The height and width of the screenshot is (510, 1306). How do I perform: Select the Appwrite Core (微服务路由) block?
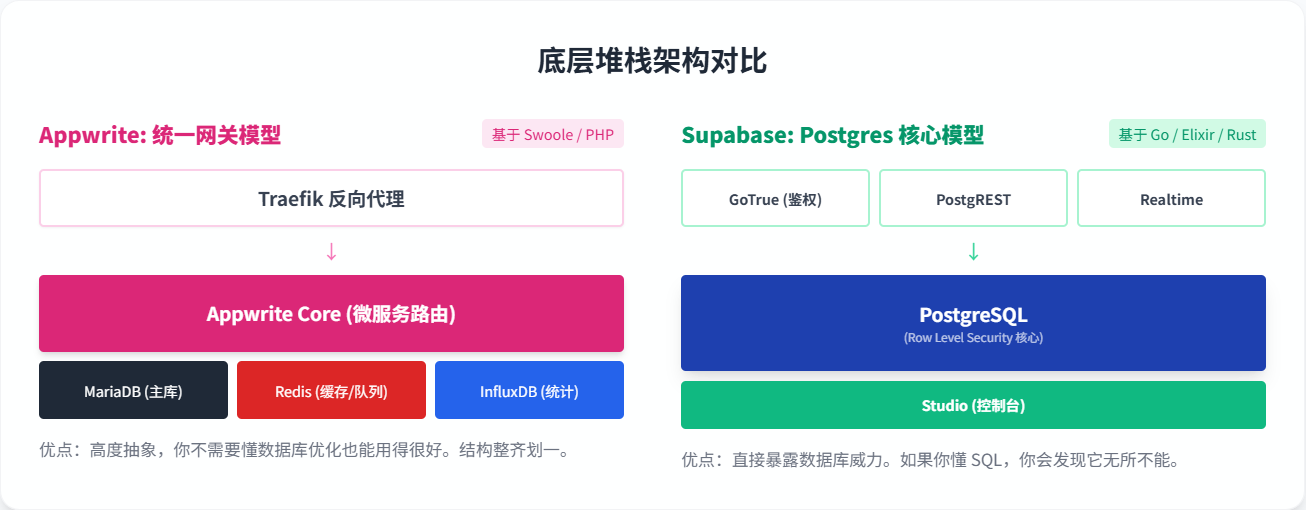click(331, 314)
